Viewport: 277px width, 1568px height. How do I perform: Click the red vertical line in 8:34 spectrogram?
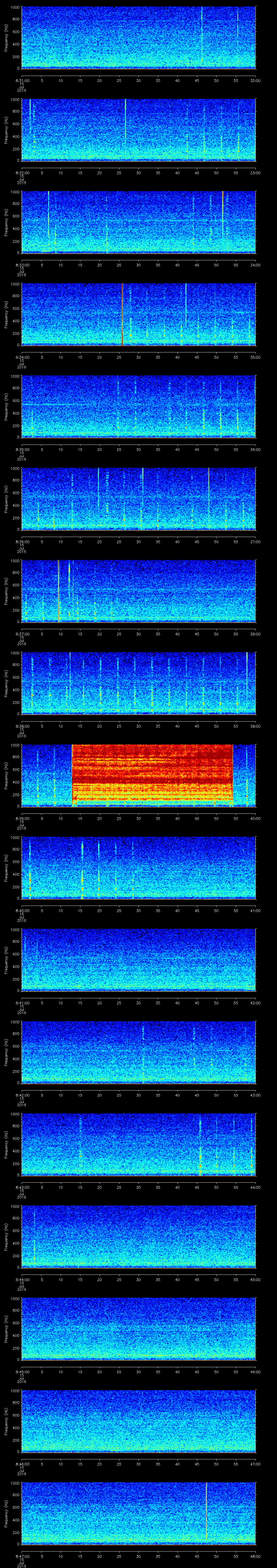tap(122, 314)
